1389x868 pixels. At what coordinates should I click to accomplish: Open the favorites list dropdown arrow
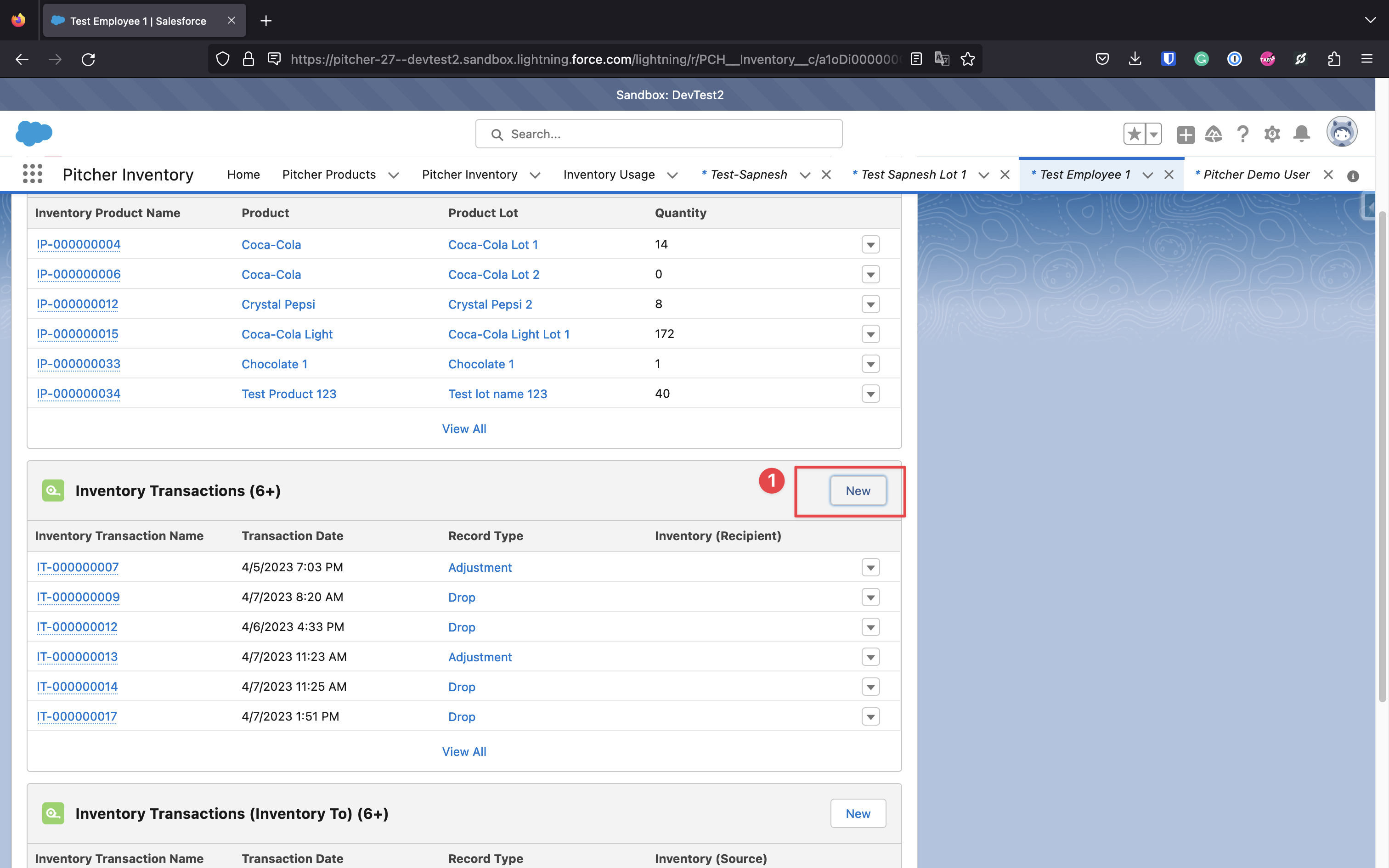click(x=1153, y=134)
